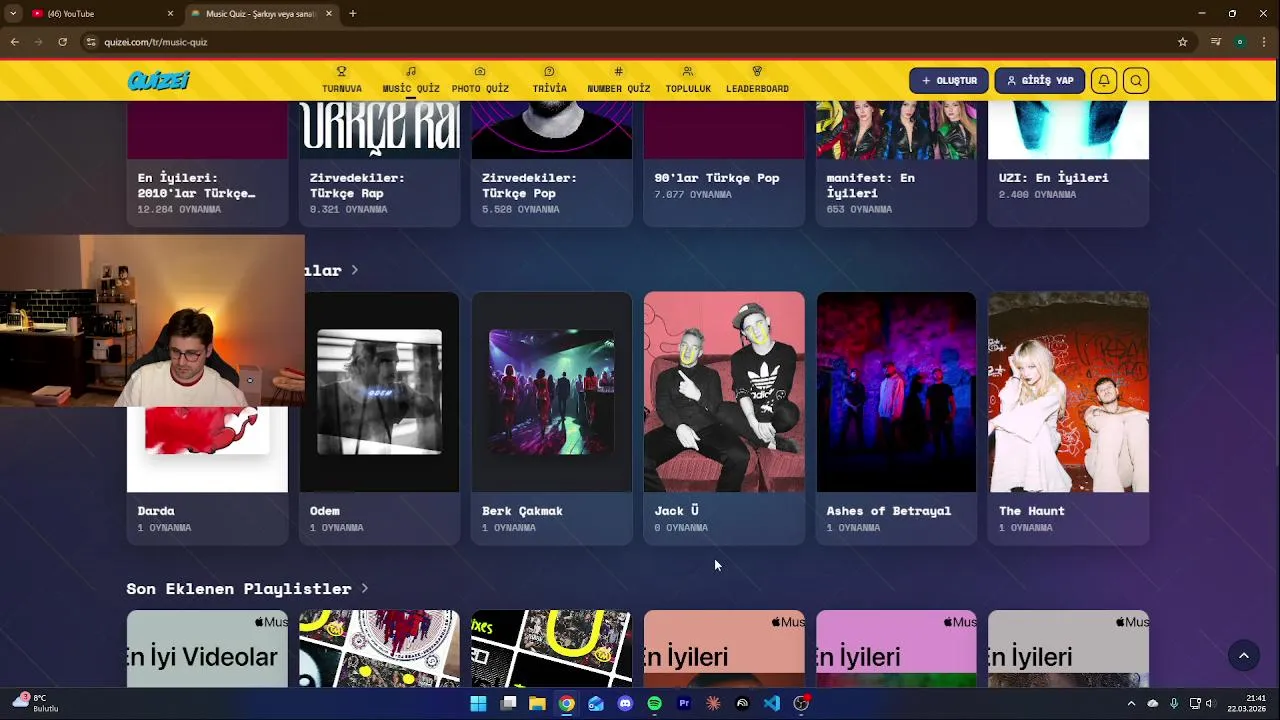The width and height of the screenshot is (1280, 720).
Task: Open The Haunt quiz card
Action: 1068,418
